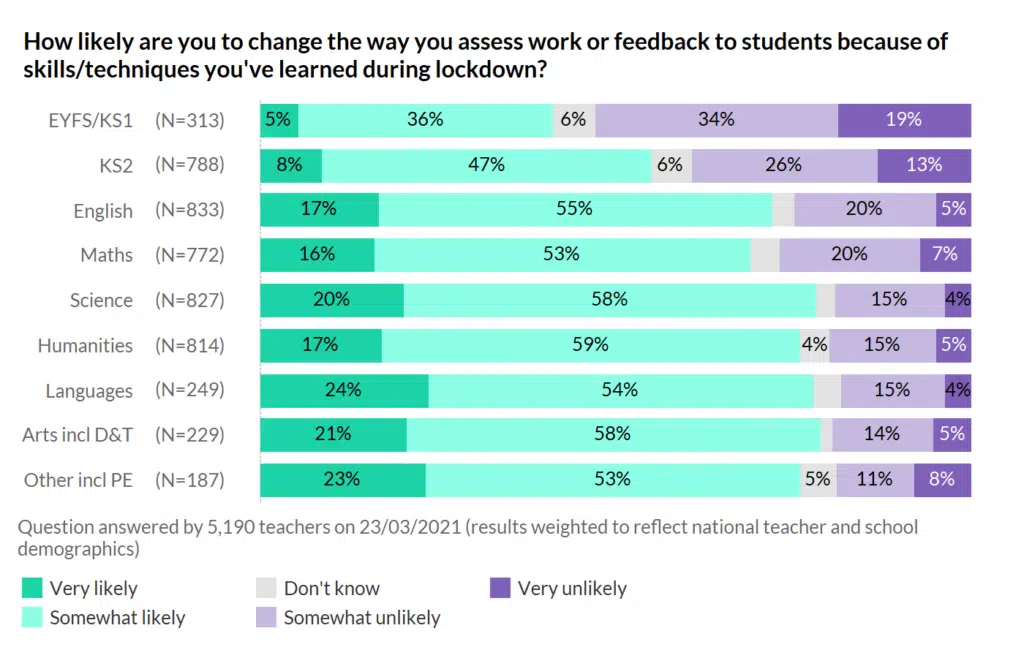Click the Somewhat likely legend color swatch
The height and width of the screenshot is (658, 1024).
[30, 617]
